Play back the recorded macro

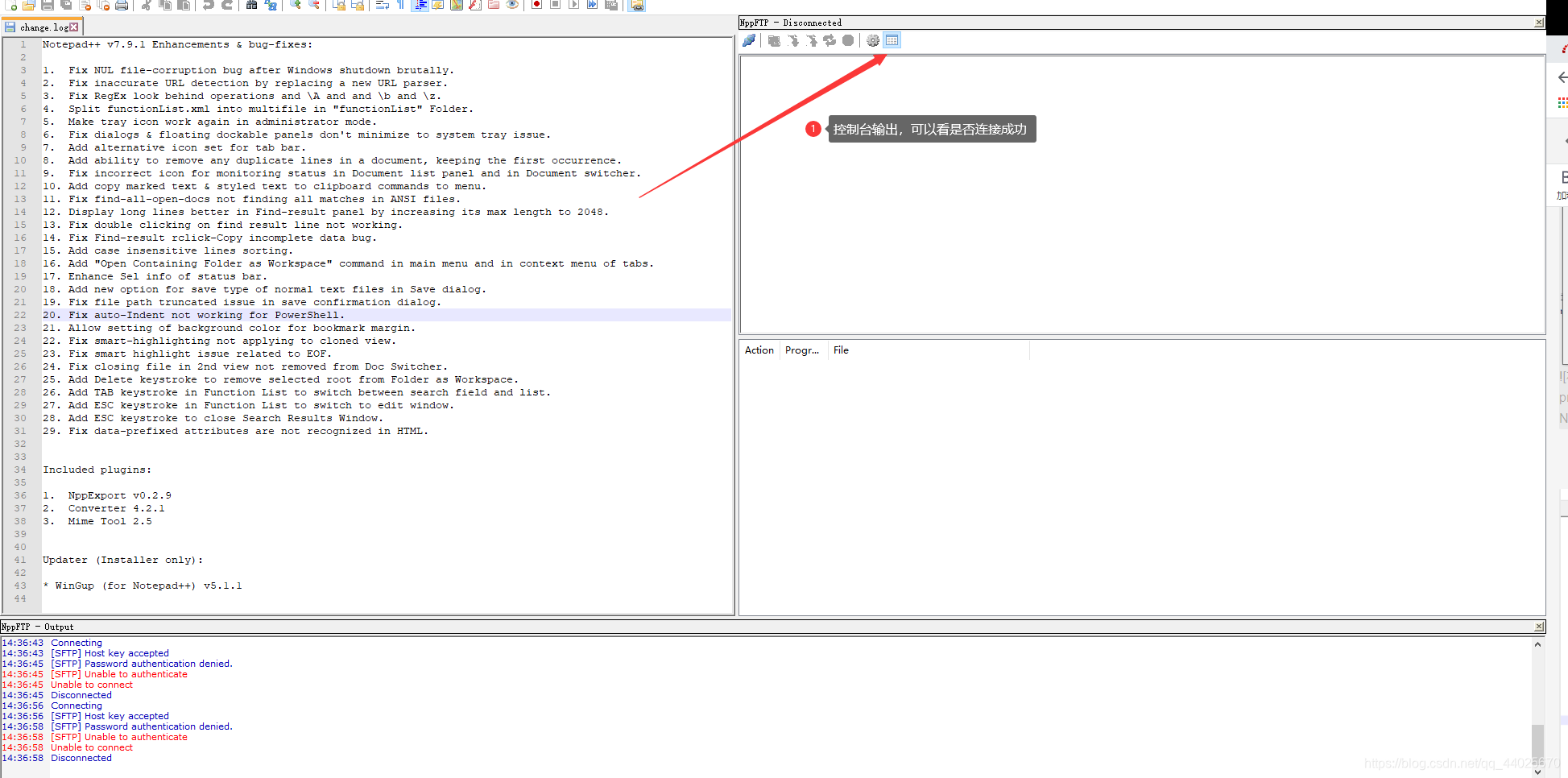pyautogui.click(x=574, y=5)
